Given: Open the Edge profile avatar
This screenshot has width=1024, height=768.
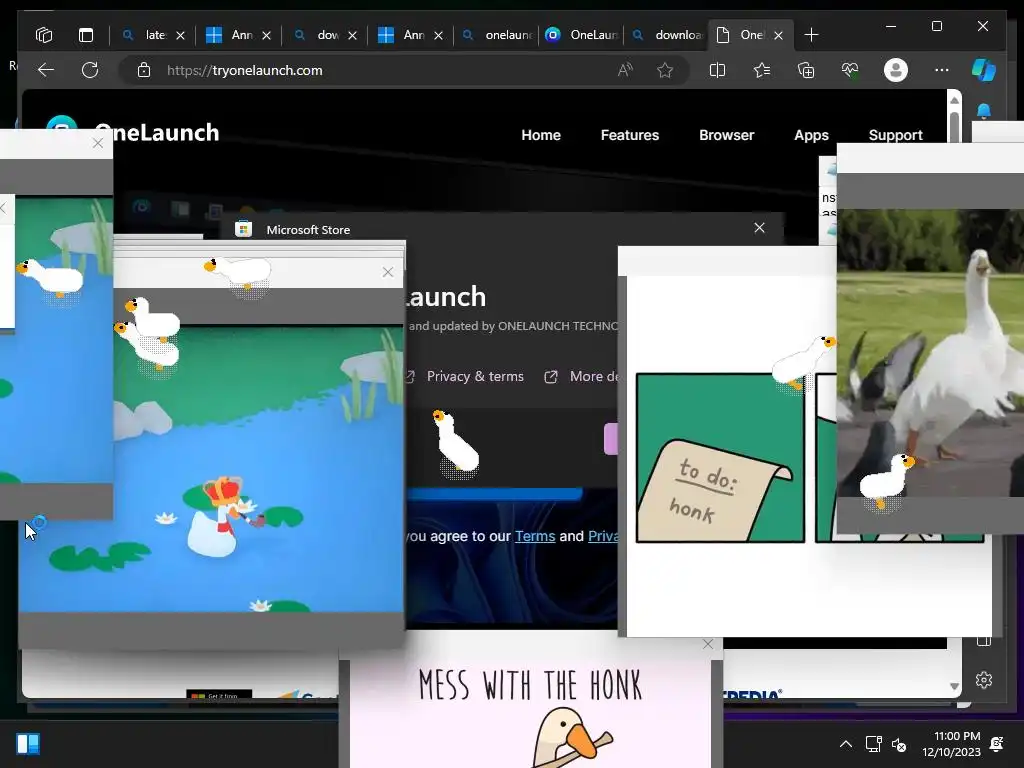Looking at the screenshot, I should [895, 70].
